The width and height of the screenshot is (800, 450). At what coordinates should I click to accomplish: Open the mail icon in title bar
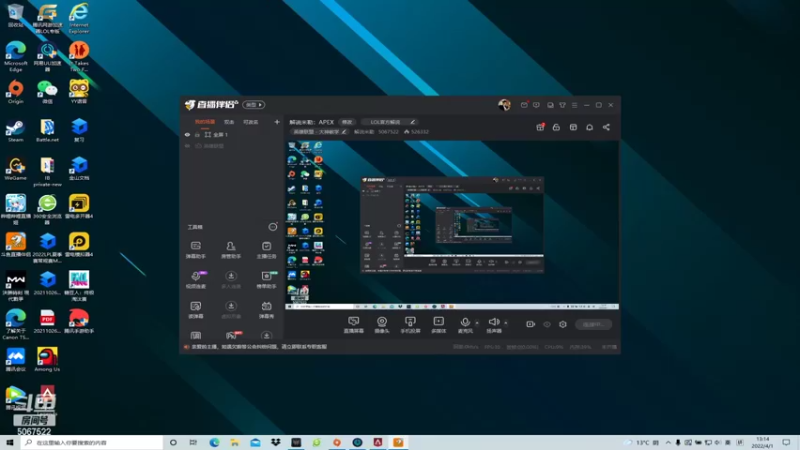524,105
